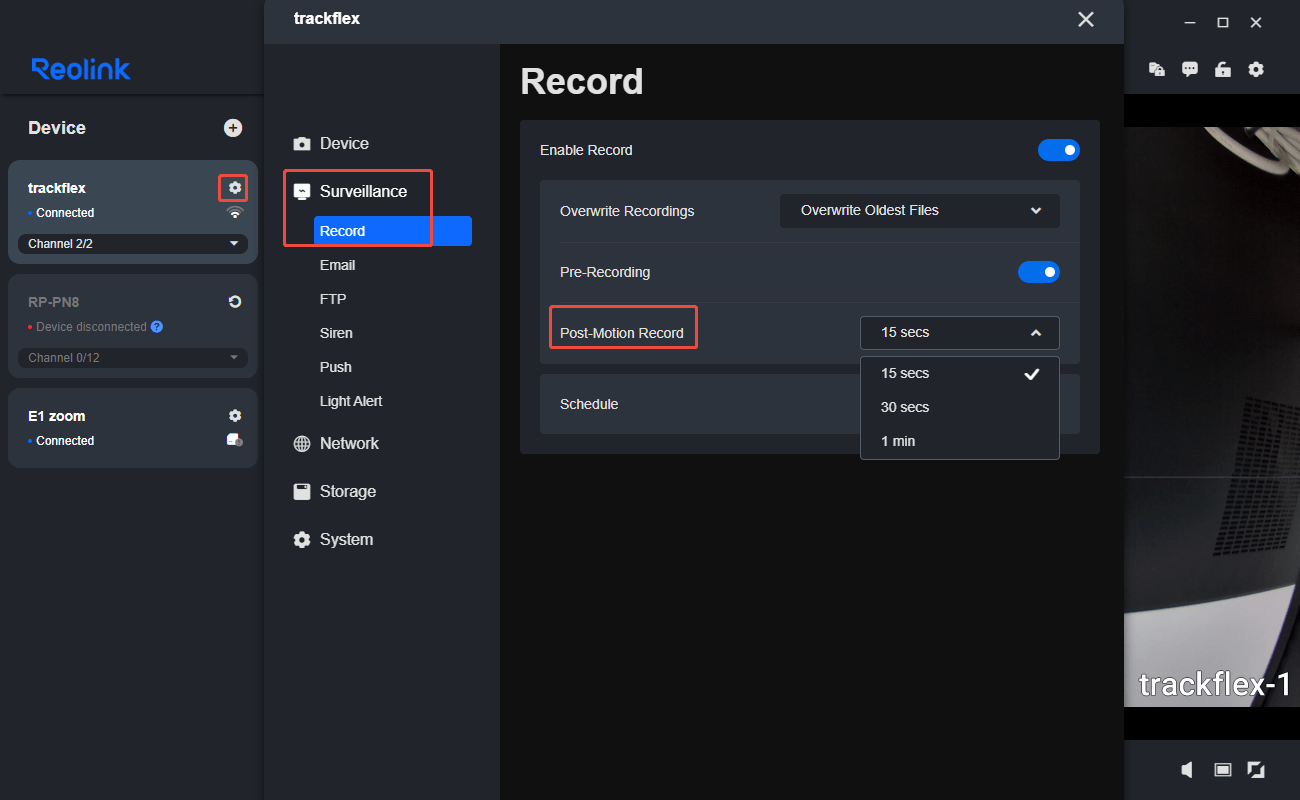
Task: Open the gear icon in the top-right toolbar
Action: click(1256, 69)
